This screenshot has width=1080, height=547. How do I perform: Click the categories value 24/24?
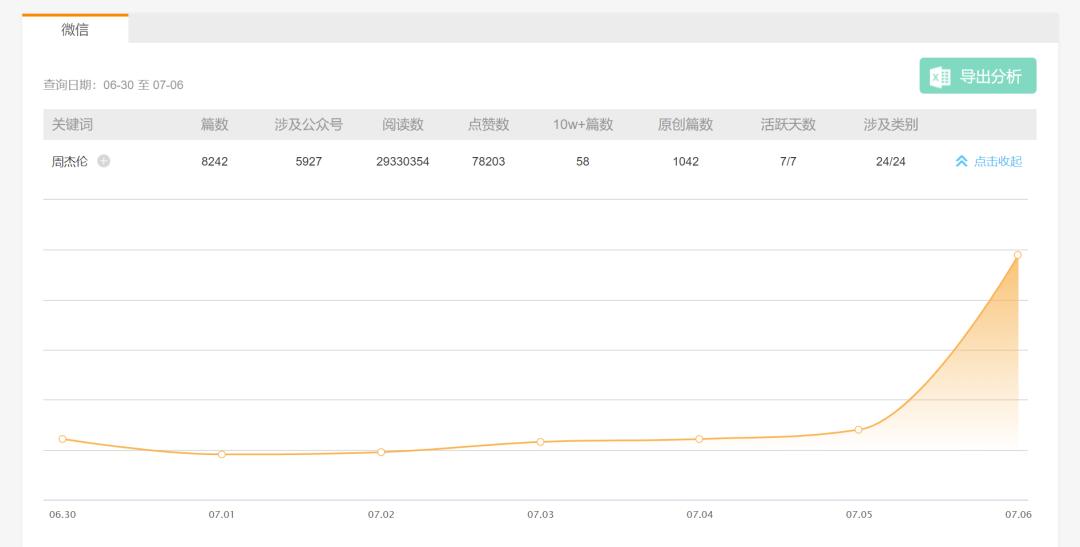891,162
